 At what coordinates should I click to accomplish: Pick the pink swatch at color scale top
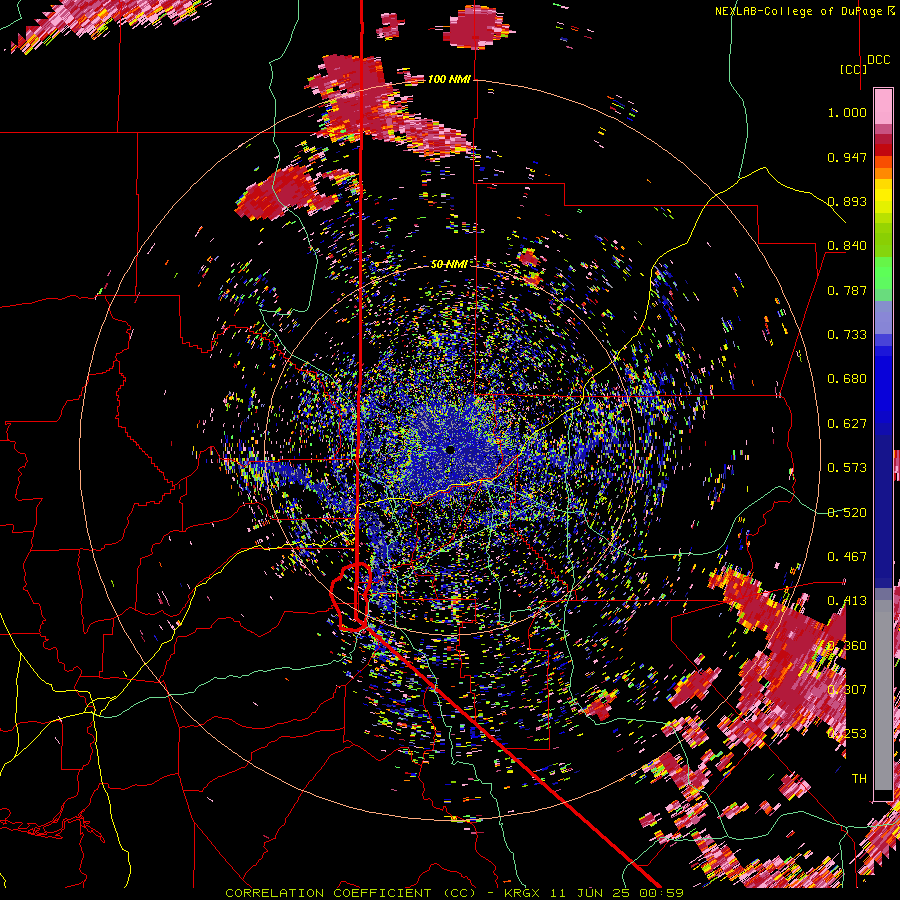883,106
